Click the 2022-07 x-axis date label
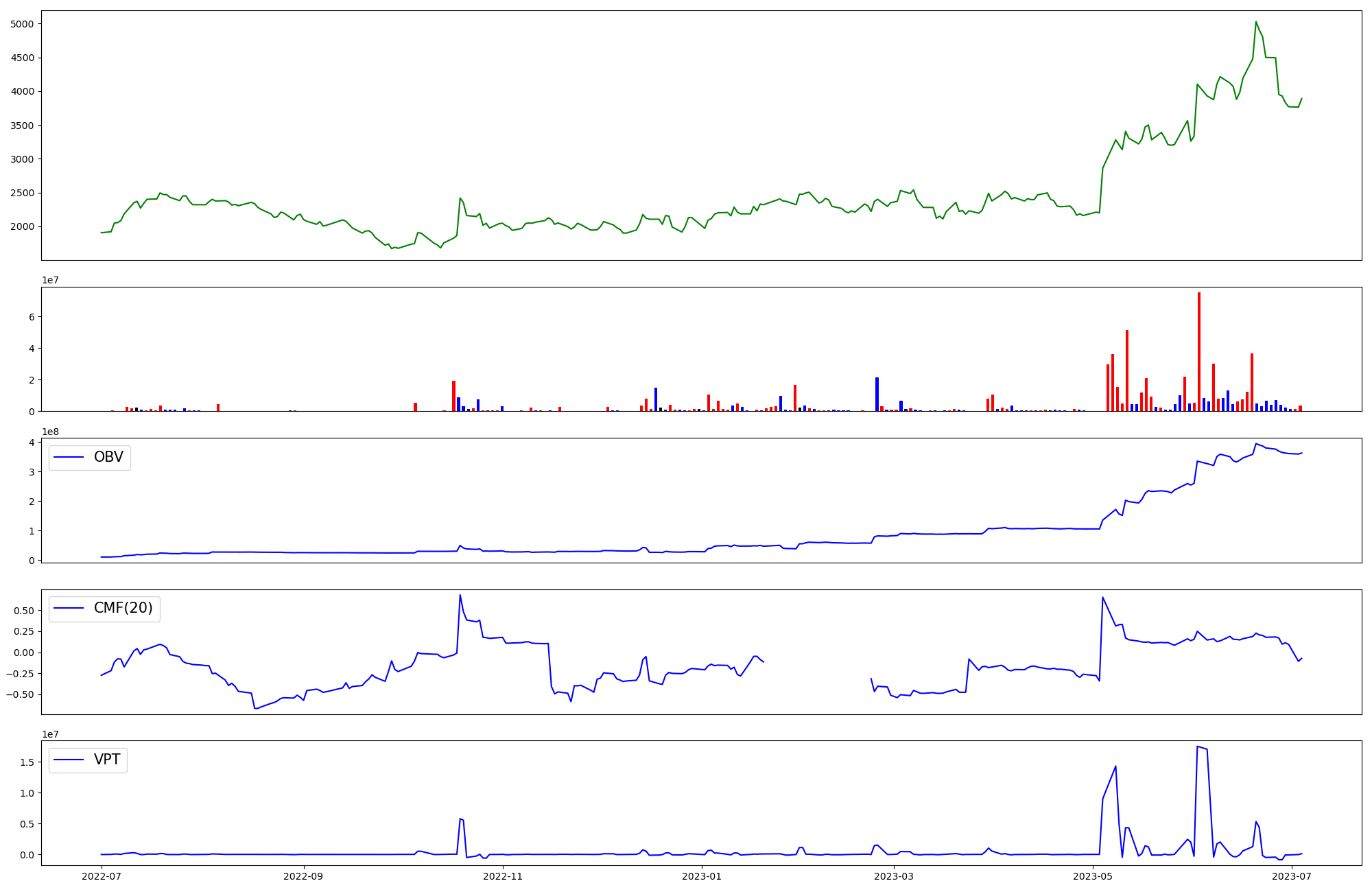 click(x=102, y=876)
